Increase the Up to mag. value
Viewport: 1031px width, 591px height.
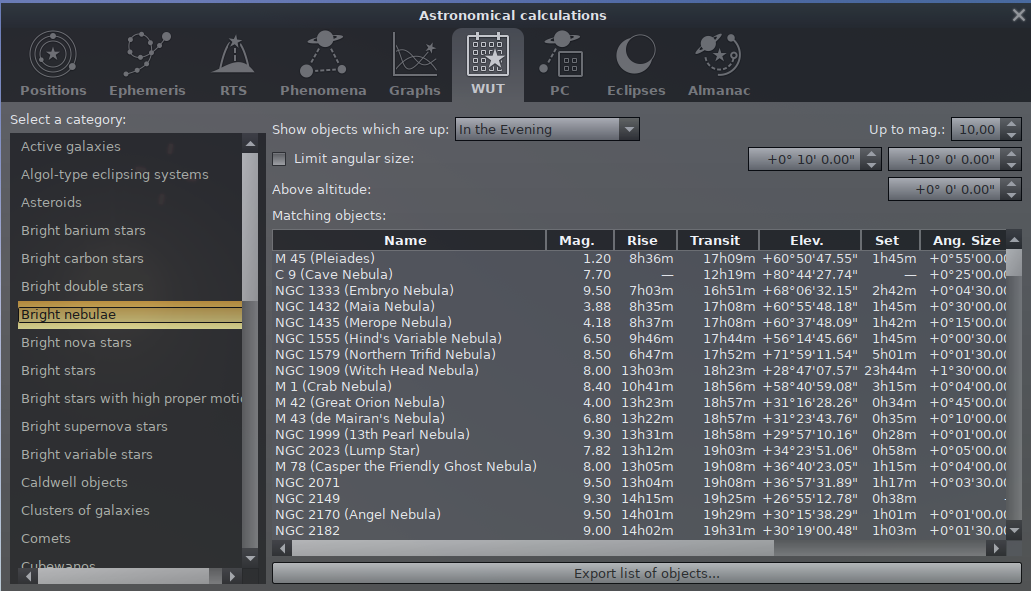[1012, 124]
